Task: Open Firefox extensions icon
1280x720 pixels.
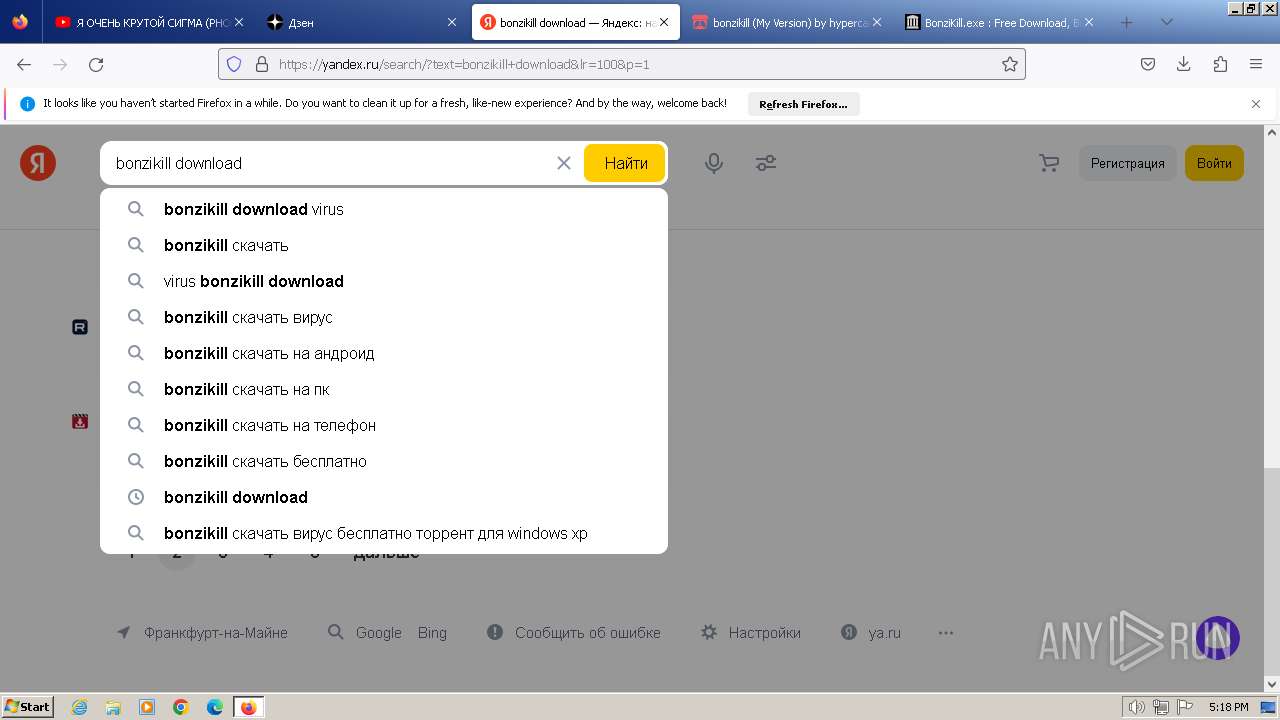Action: click(x=1220, y=64)
